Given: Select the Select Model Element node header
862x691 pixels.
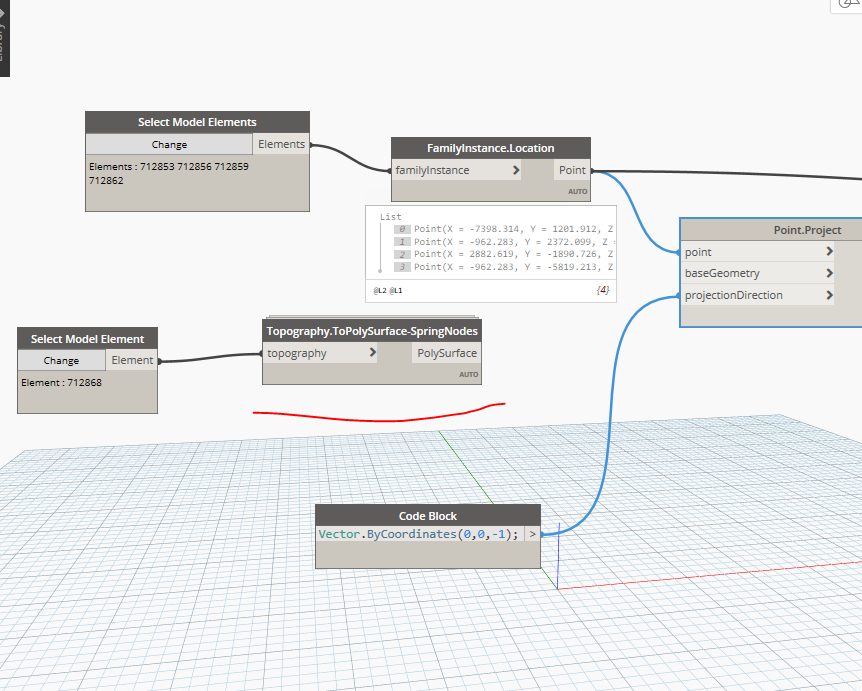Looking at the screenshot, I should (87, 339).
